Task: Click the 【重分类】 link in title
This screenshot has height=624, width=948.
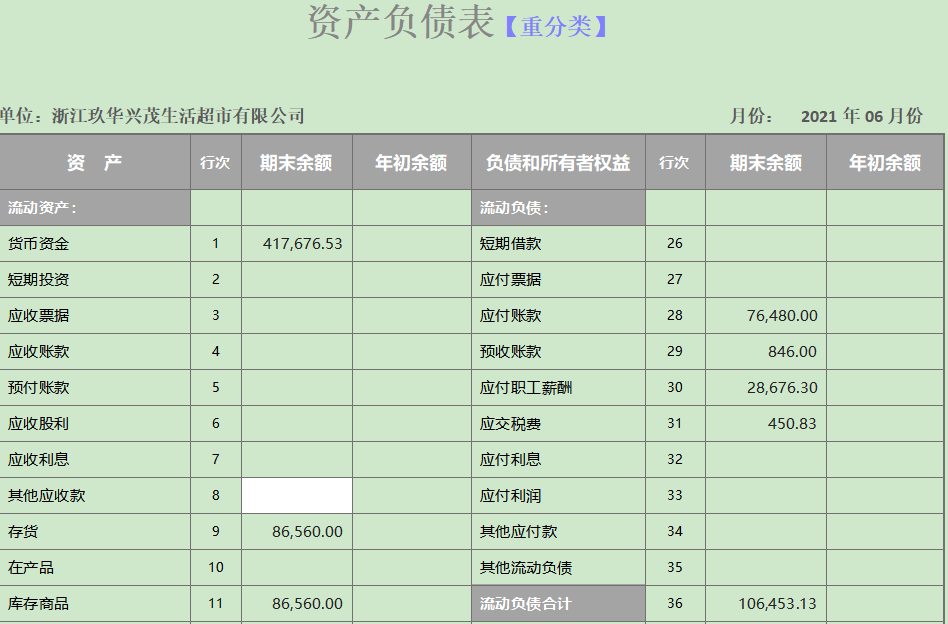Action: tap(556, 26)
